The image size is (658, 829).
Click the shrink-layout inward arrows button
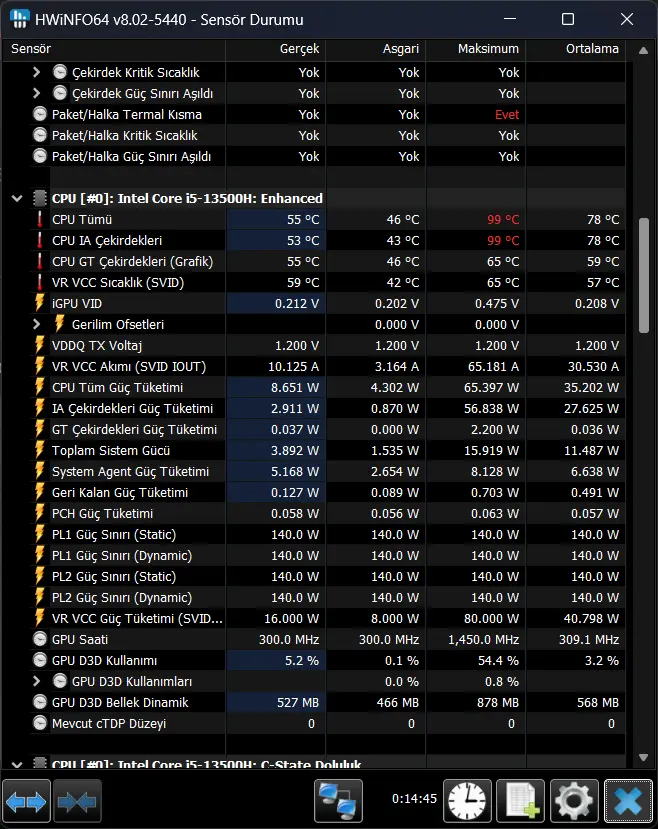coord(77,802)
